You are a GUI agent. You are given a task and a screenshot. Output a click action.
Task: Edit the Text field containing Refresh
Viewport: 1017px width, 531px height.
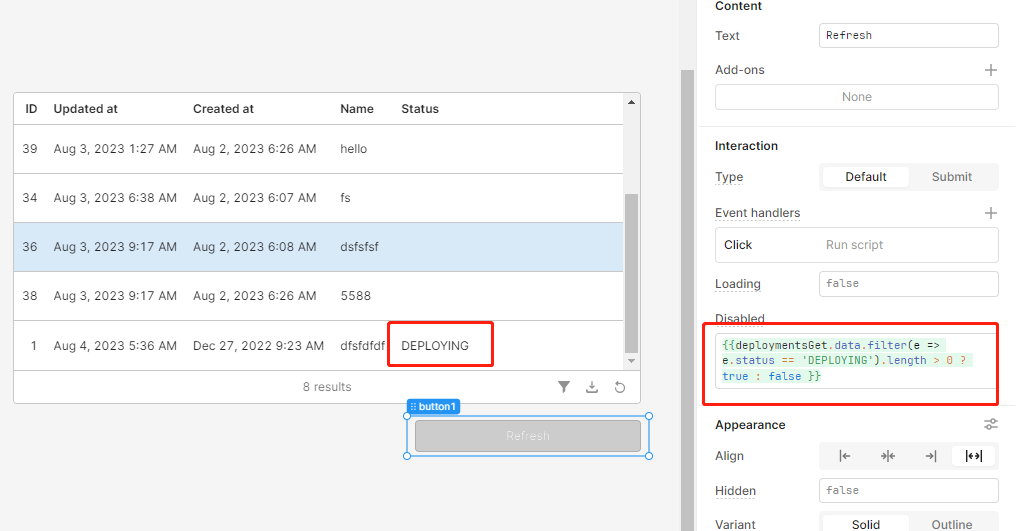908,36
